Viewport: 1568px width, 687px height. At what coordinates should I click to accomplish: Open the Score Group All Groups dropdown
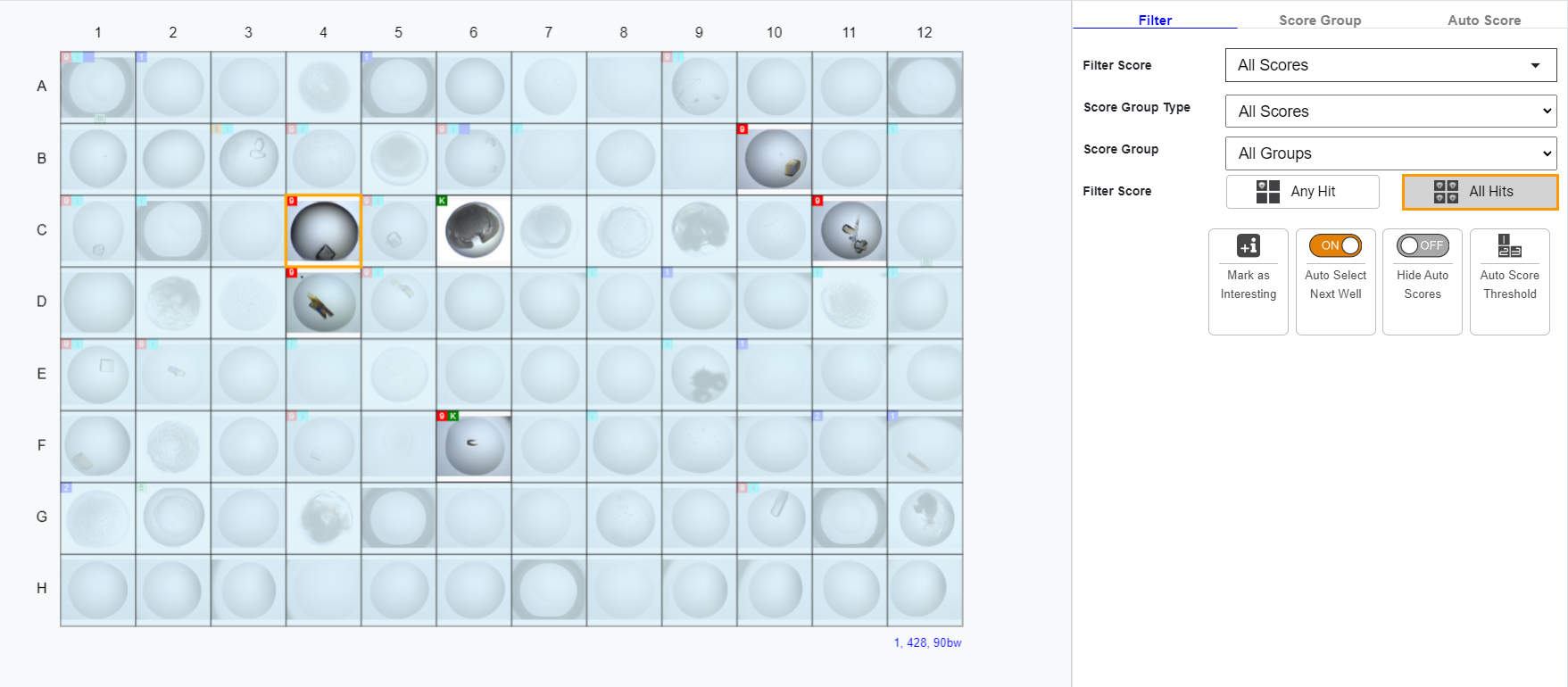tap(1390, 153)
